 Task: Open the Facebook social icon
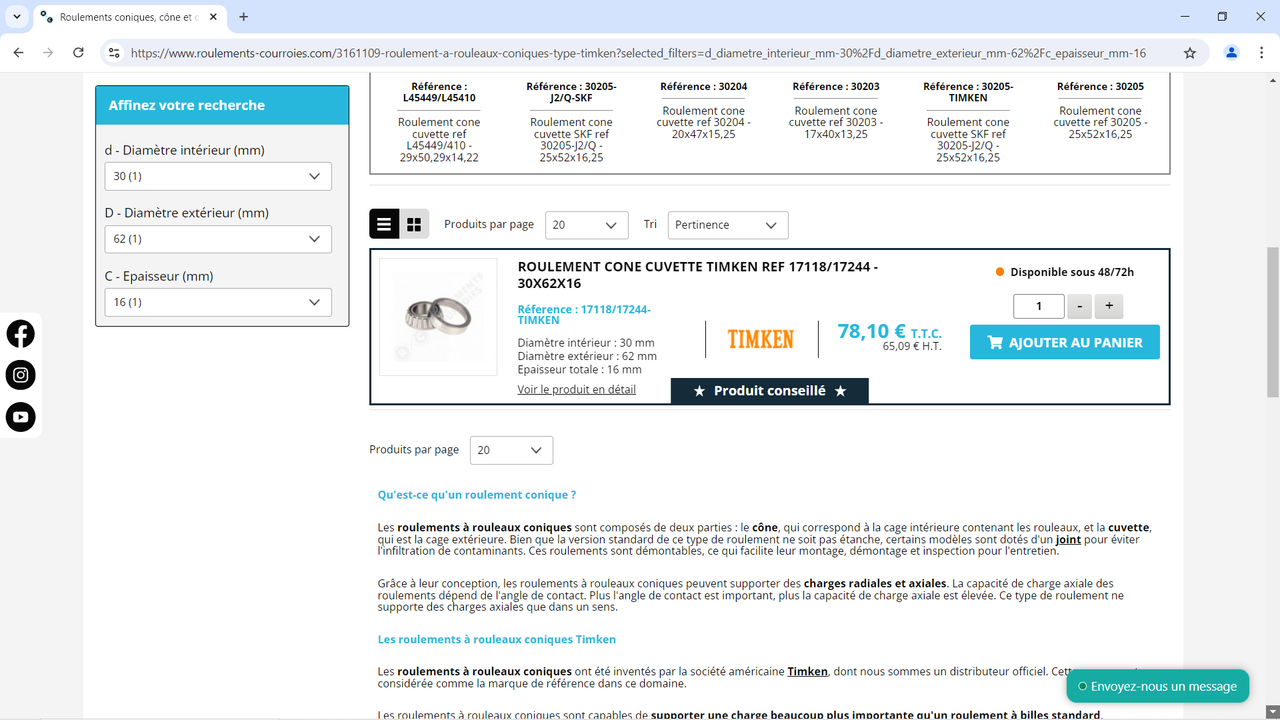click(20, 333)
